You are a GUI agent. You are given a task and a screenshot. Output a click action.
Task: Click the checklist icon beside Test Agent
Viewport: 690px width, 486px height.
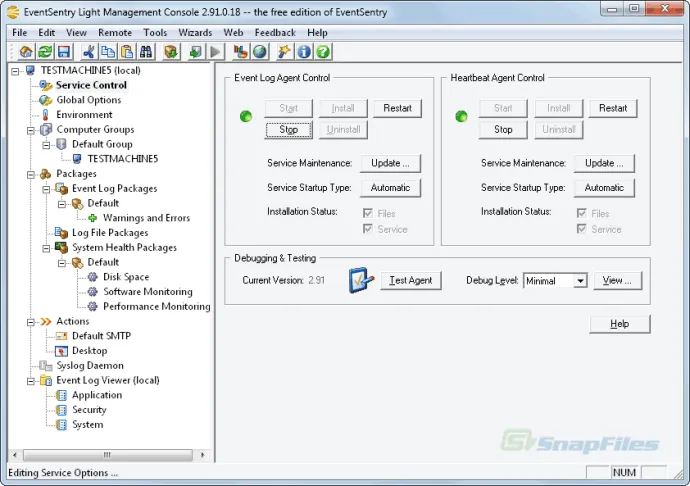361,280
